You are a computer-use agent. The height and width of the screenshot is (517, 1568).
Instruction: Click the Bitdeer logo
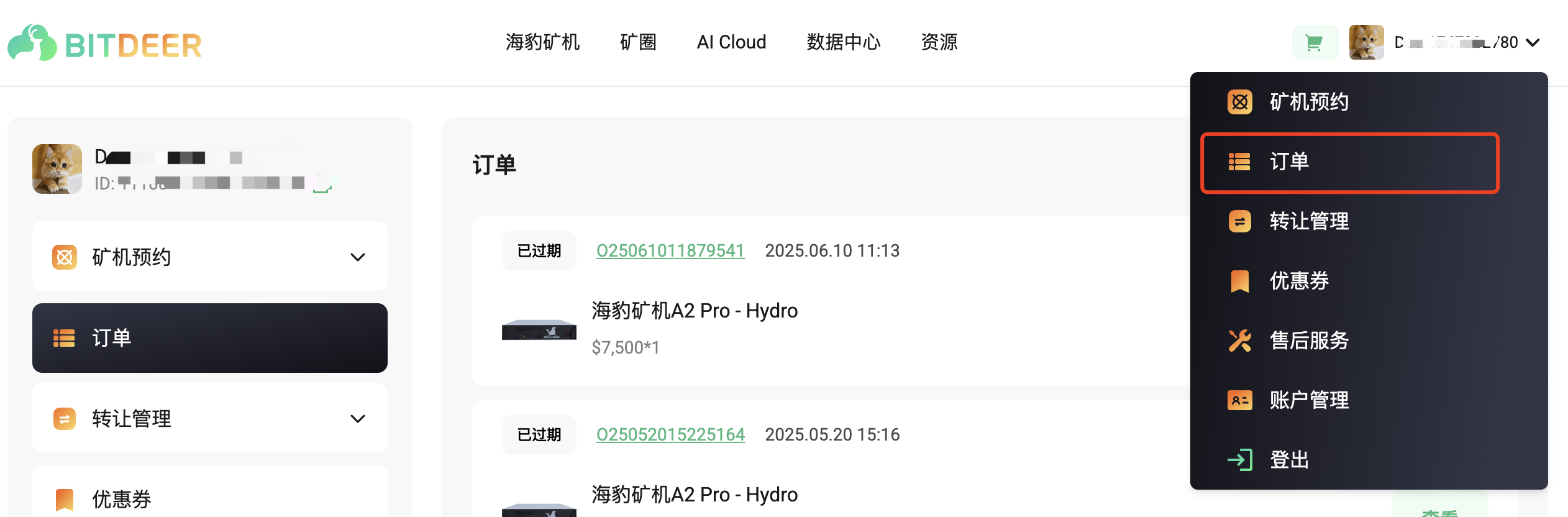(x=104, y=43)
